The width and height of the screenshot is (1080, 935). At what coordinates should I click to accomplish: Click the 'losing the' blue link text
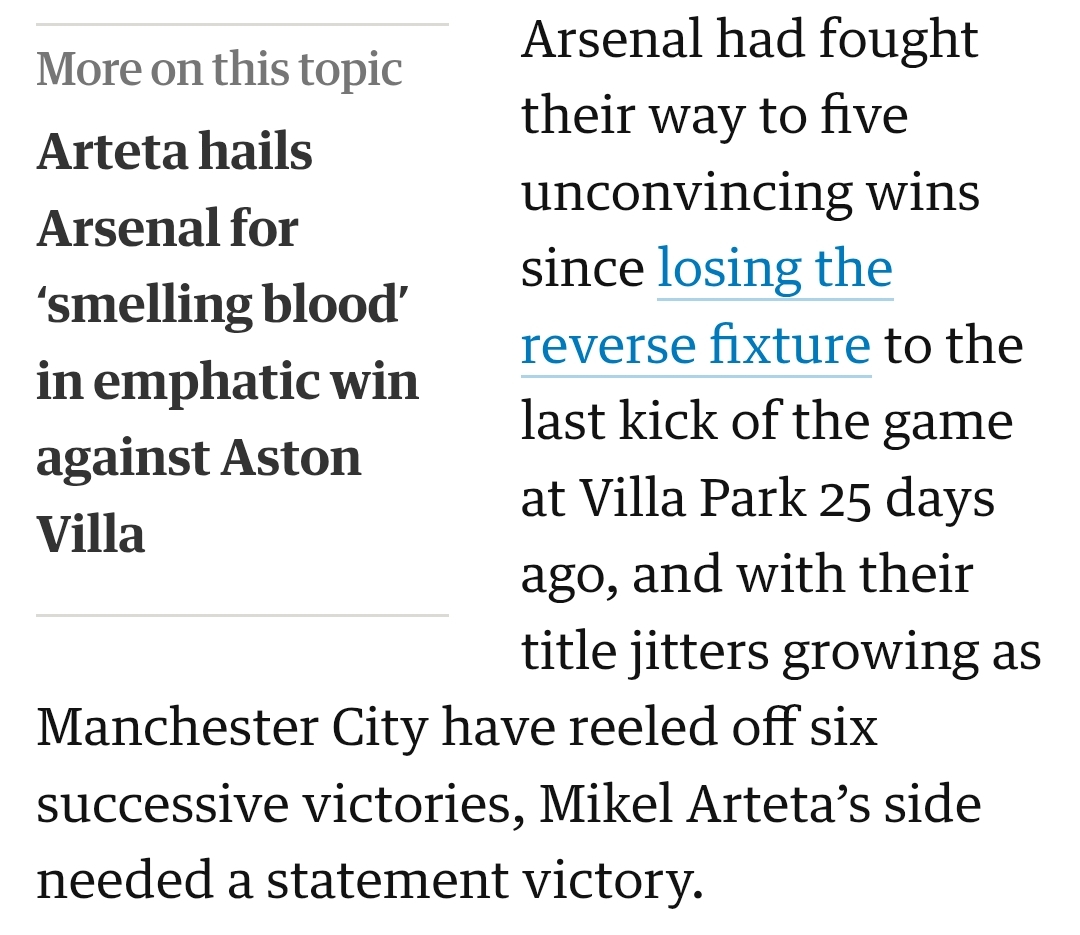click(775, 268)
